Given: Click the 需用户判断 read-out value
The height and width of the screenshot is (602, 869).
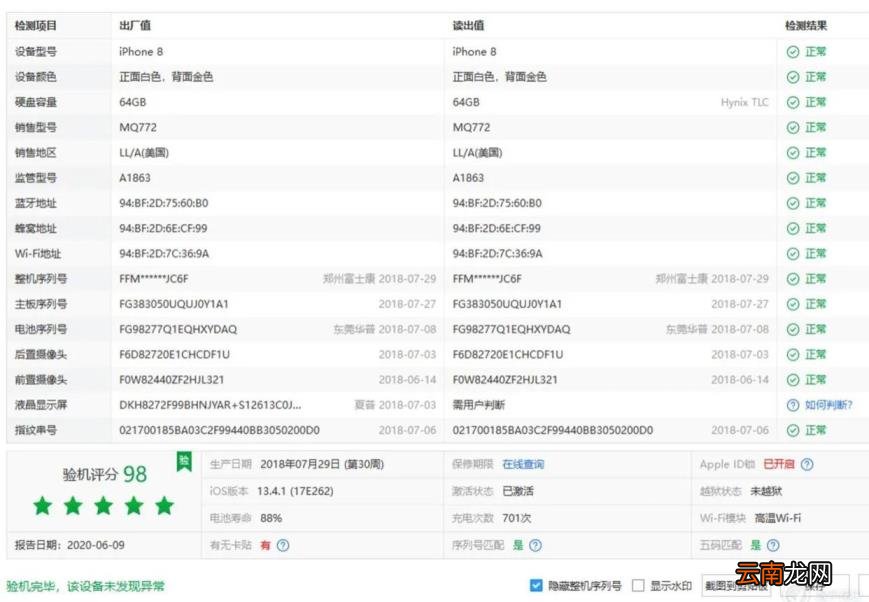Looking at the screenshot, I should 479,405.
